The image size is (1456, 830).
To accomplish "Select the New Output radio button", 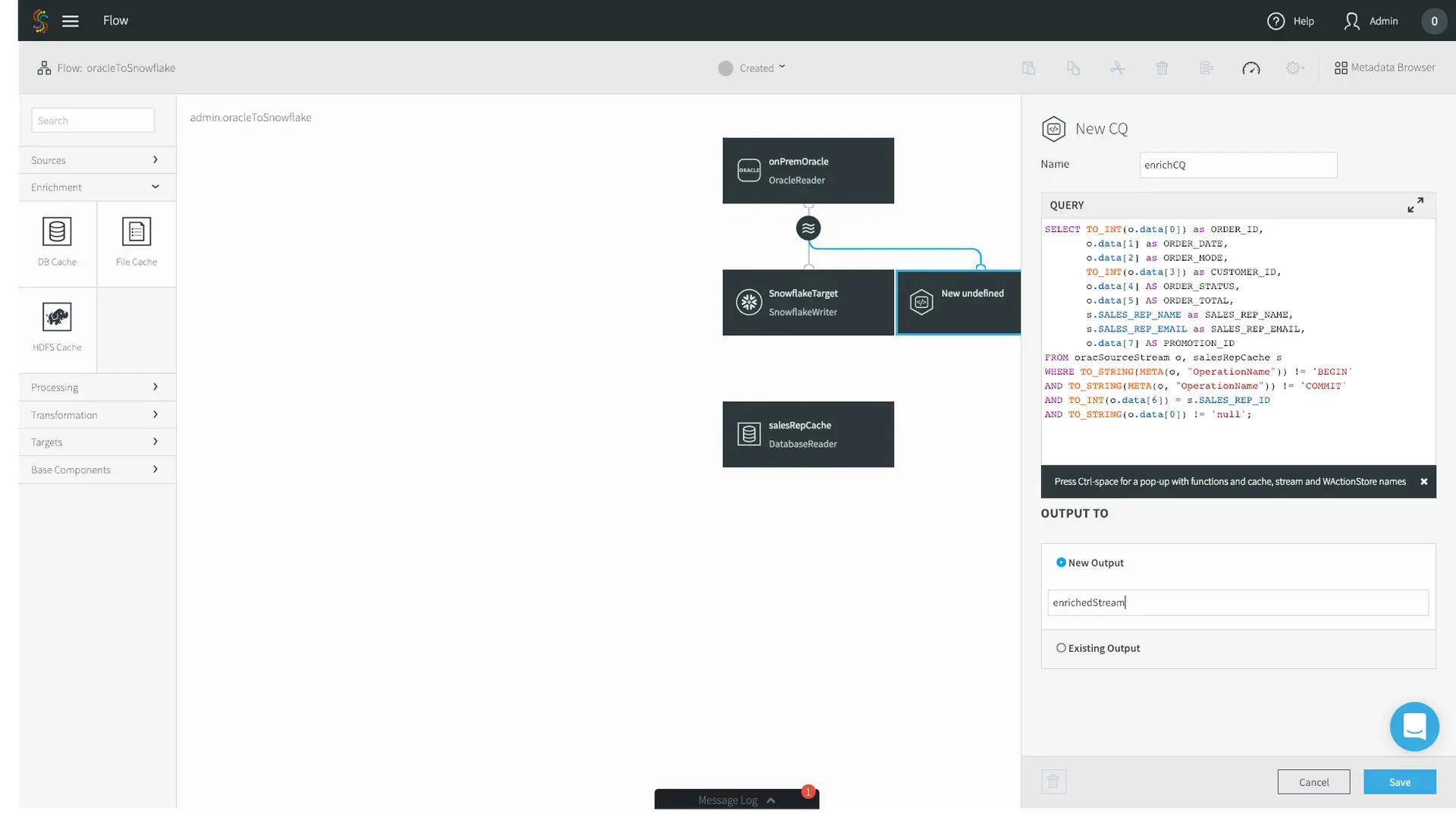I will (1061, 562).
